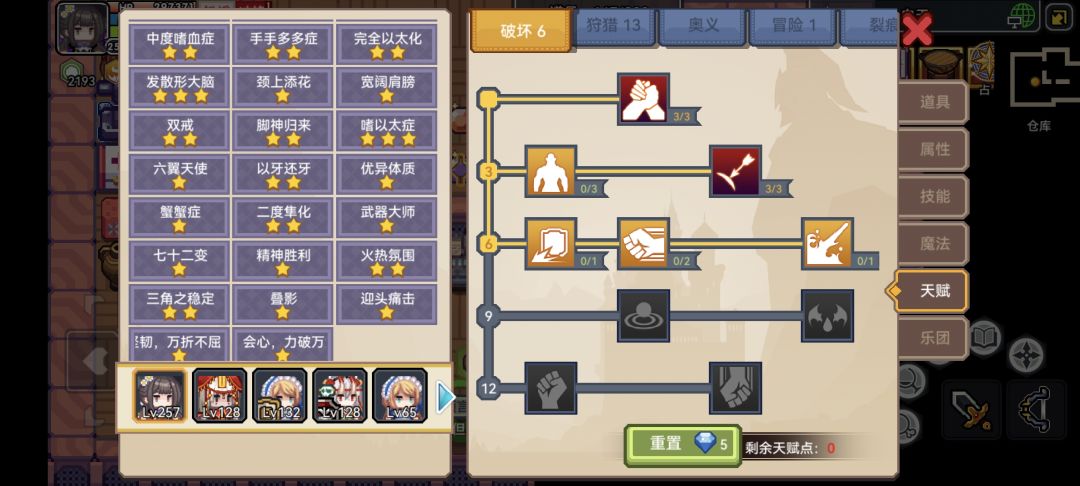The image size is (1080, 486).
Task: Switch to 冒险 1 talent tab
Action: point(793,26)
